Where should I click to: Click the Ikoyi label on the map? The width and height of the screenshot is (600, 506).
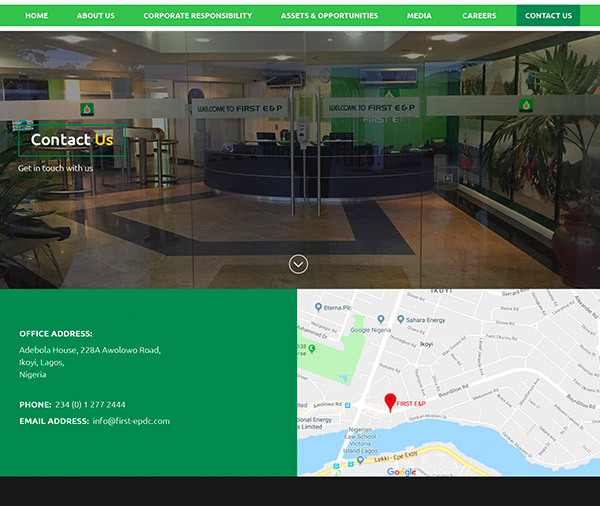[426, 344]
